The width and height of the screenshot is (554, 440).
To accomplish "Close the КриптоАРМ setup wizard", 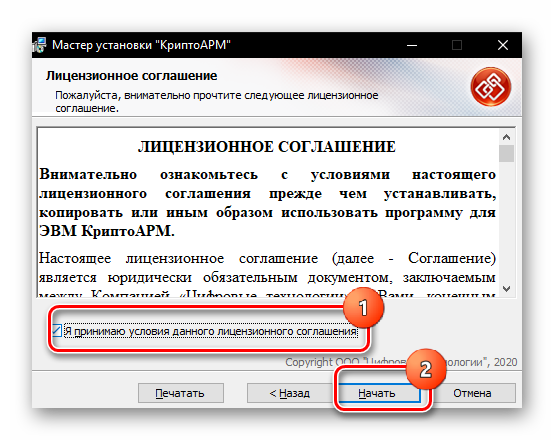I will [x=502, y=45].
